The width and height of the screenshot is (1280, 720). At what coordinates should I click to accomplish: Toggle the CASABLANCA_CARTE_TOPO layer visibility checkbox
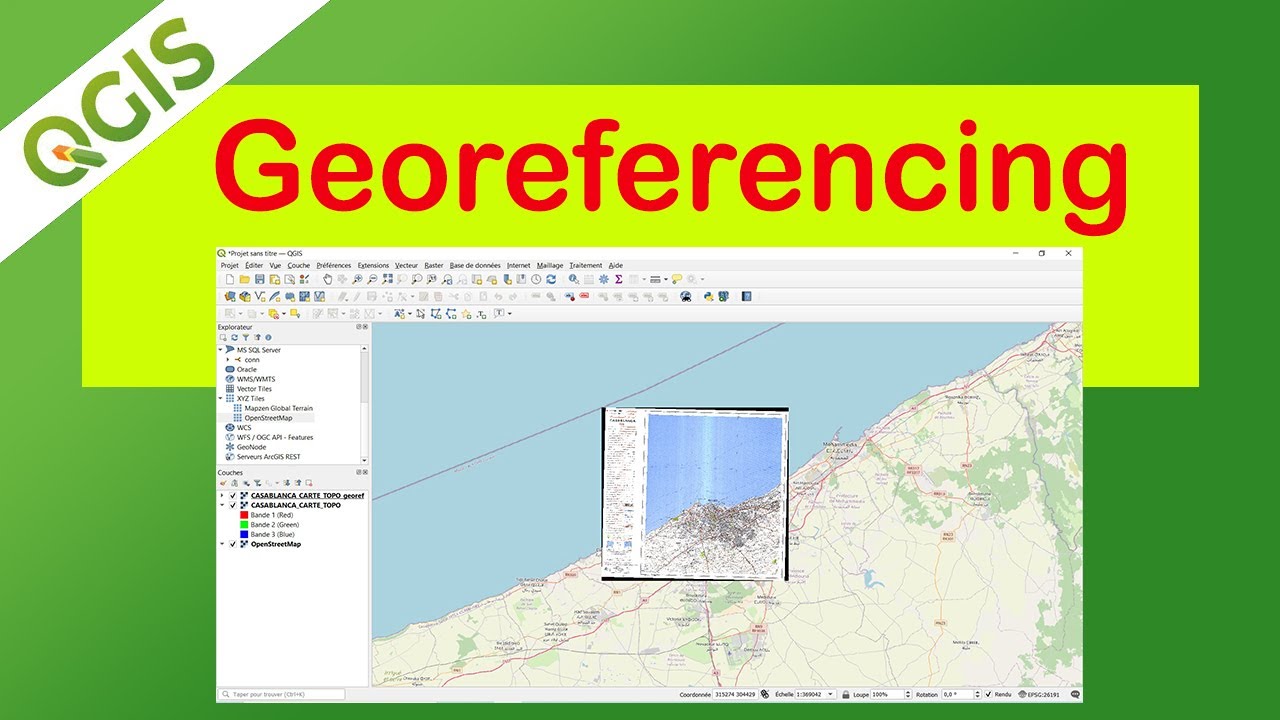[233, 505]
